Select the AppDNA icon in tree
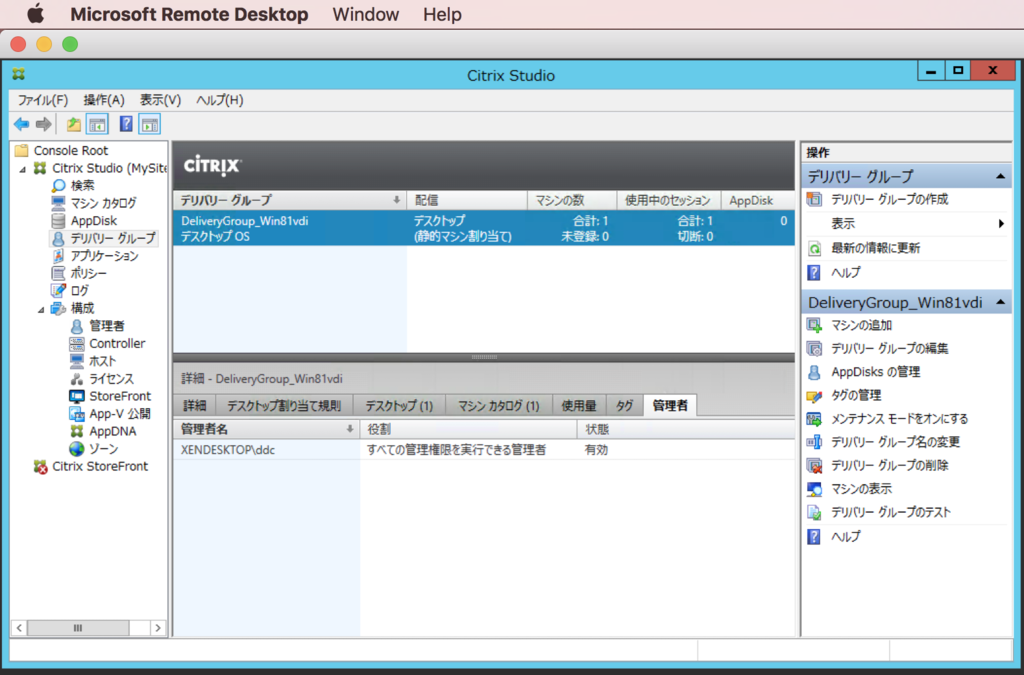Screen dimensions: 1024x675 tap(77, 432)
